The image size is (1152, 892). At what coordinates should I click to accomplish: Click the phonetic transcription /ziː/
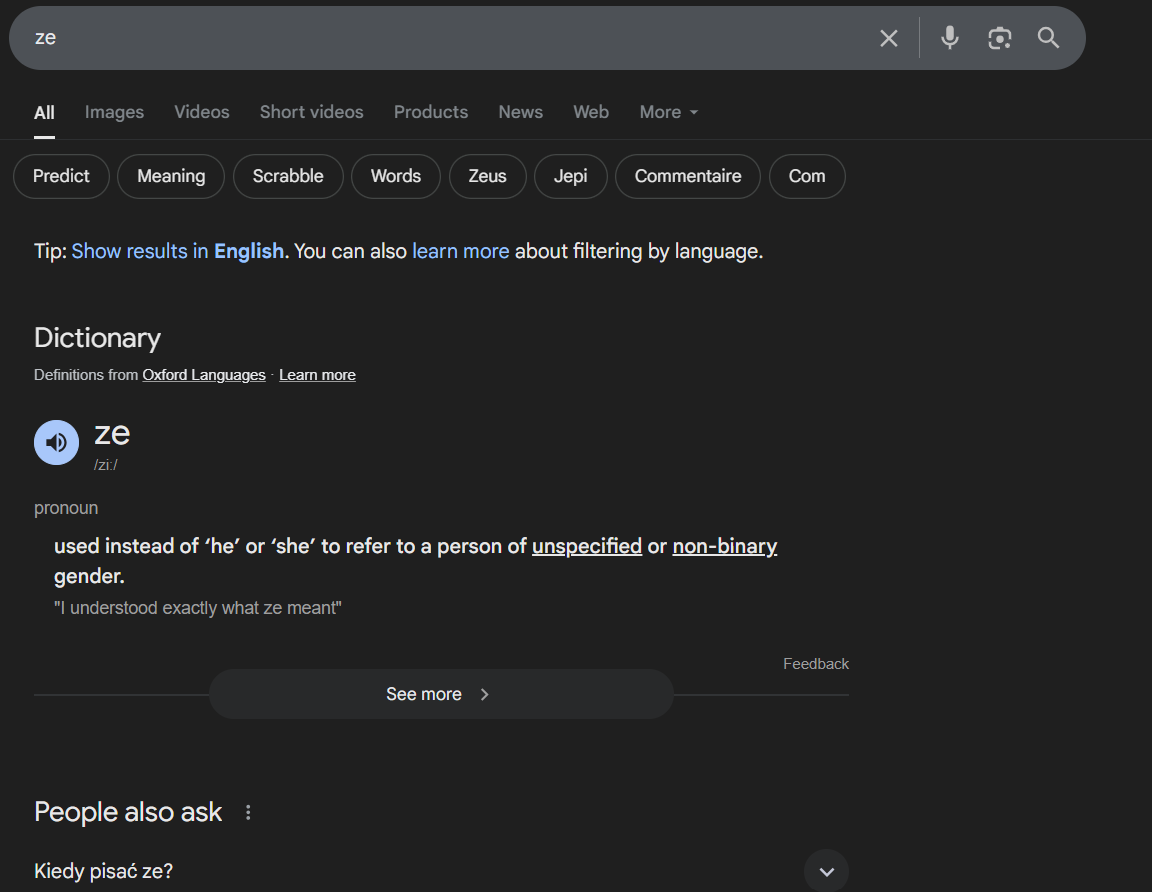pos(106,464)
